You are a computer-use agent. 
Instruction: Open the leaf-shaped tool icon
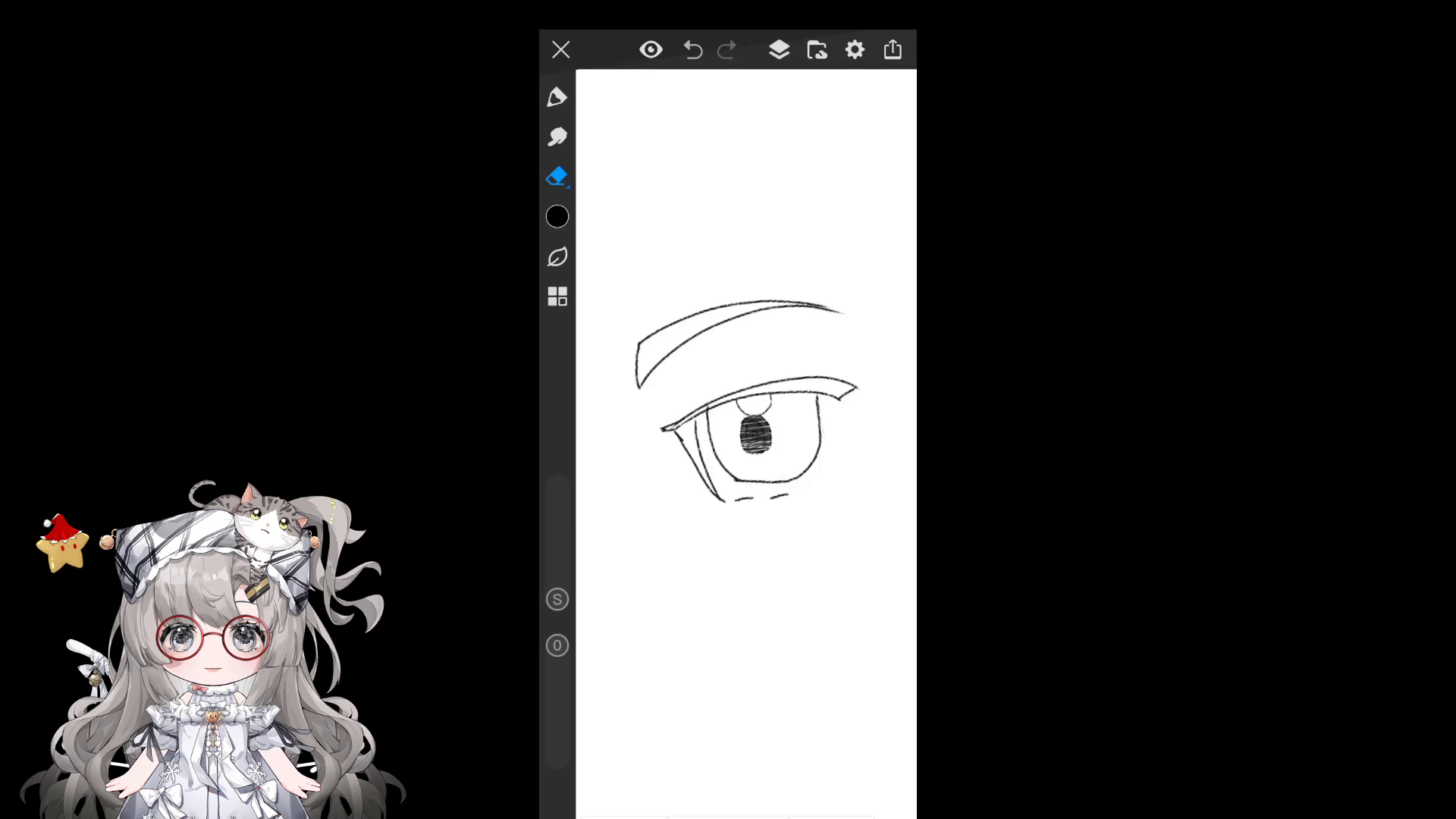coord(557,257)
